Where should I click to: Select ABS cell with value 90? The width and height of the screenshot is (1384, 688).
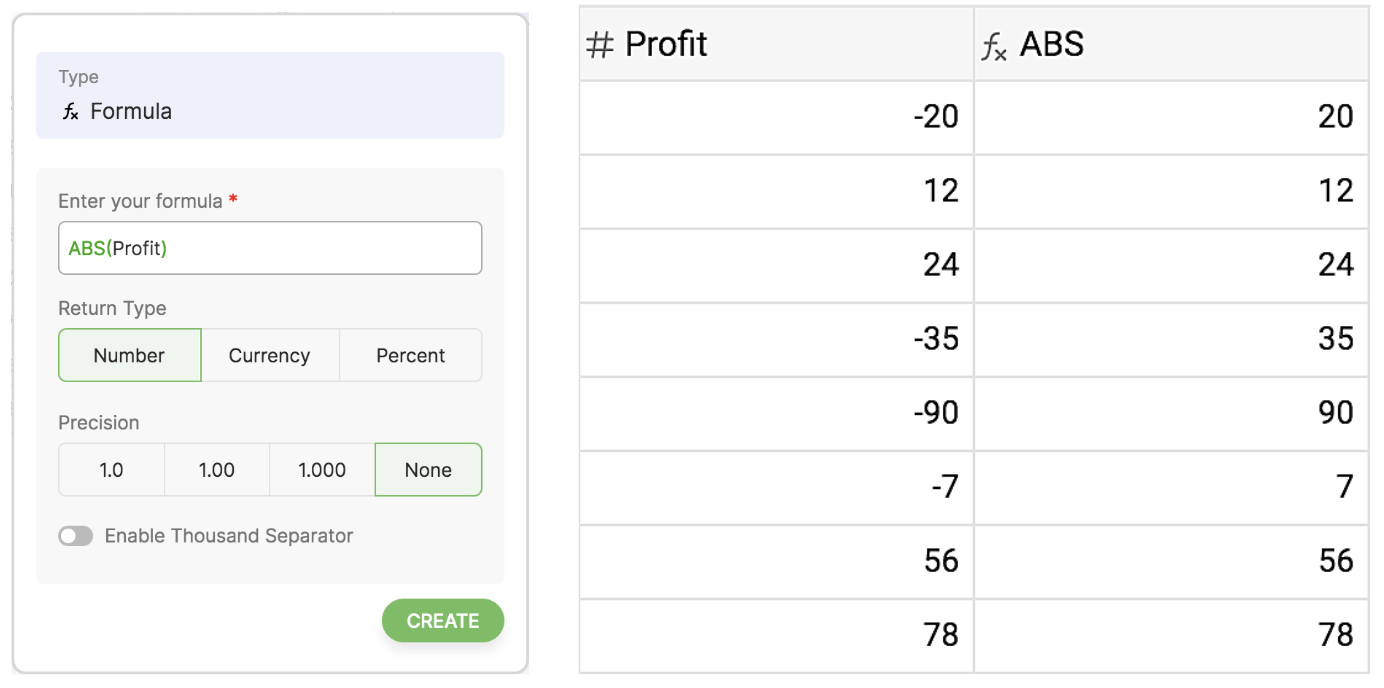pos(1170,413)
